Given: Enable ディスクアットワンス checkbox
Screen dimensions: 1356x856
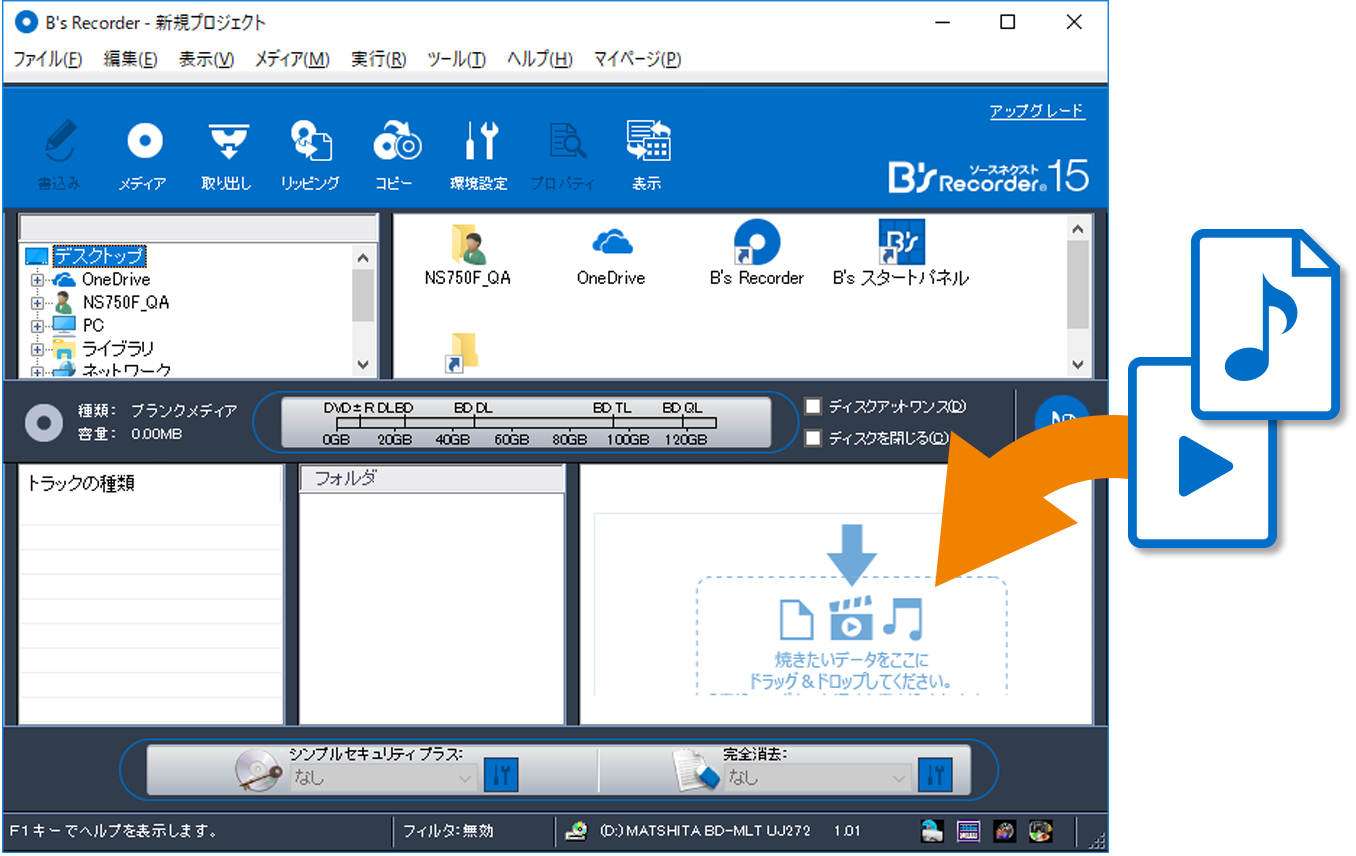Looking at the screenshot, I should pyautogui.click(x=813, y=406).
